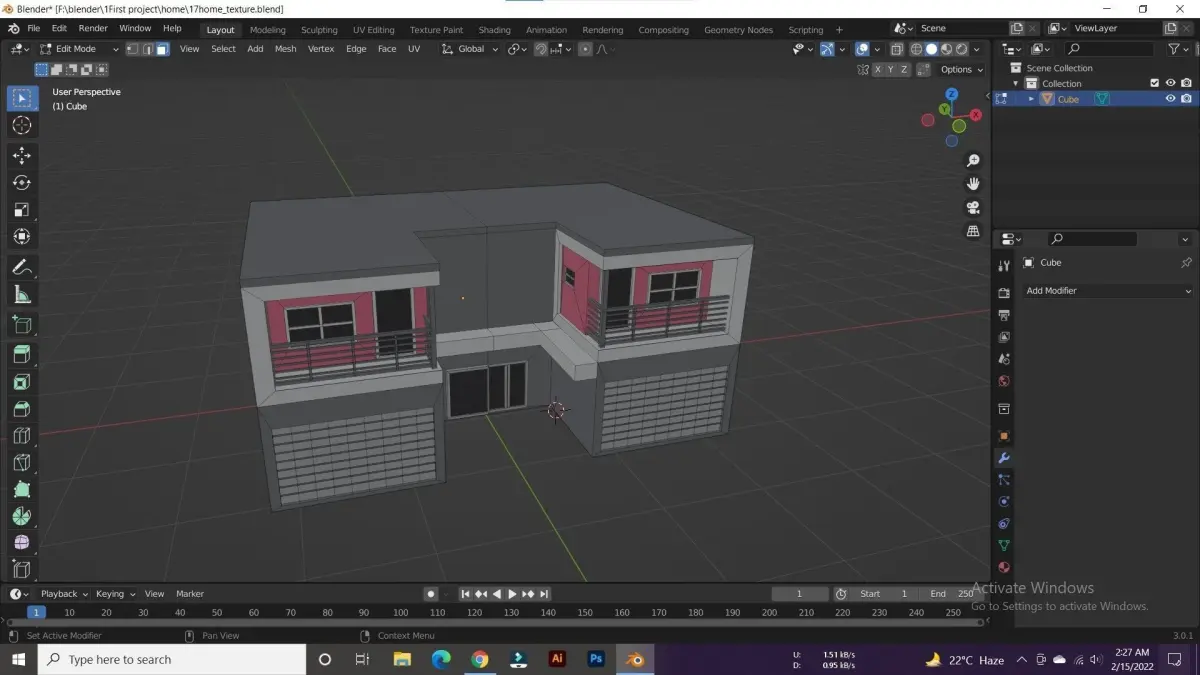The width and height of the screenshot is (1200, 675).
Task: Click the Zoom view magnifier icon
Action: tap(973, 161)
